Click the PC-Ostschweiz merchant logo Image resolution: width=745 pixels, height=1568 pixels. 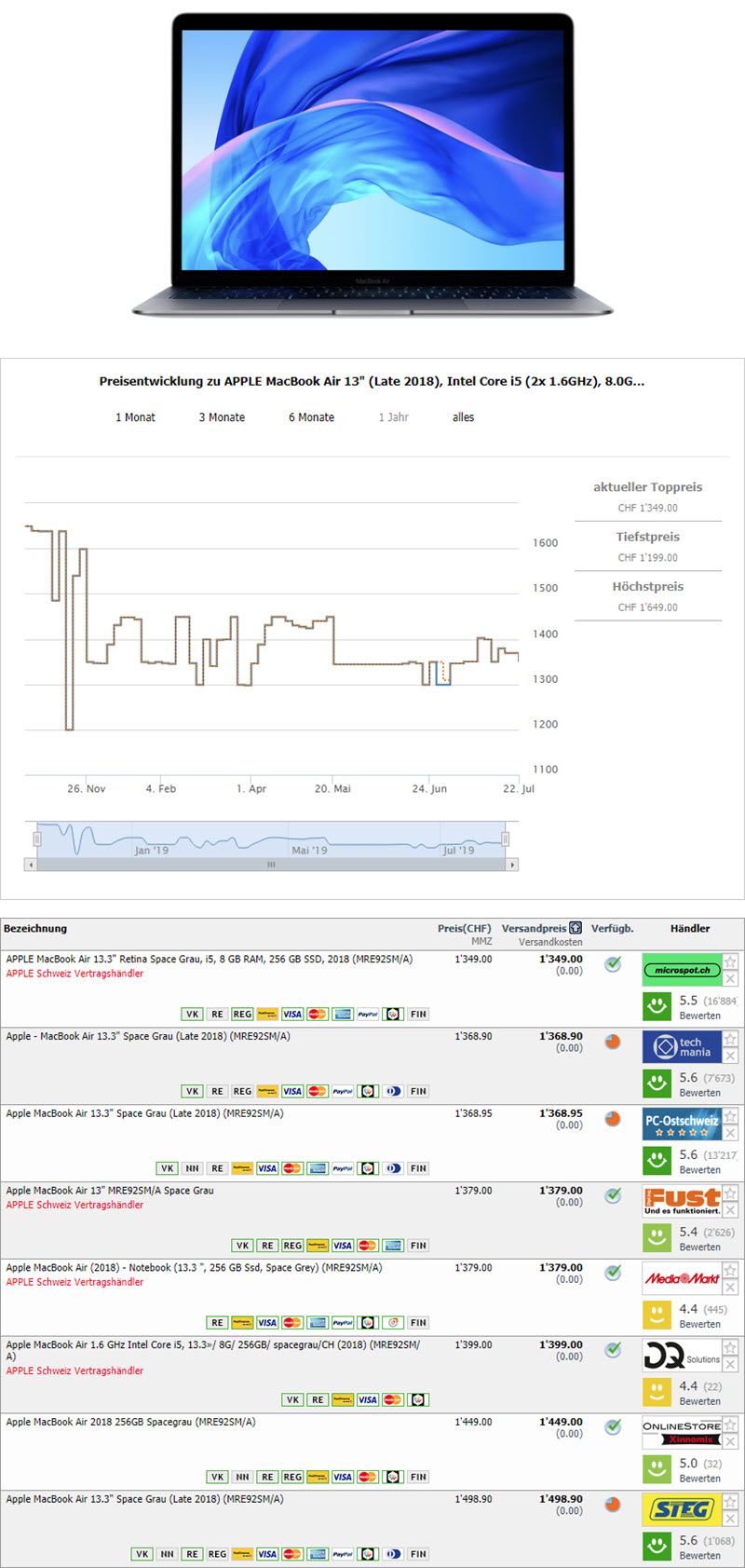[x=682, y=1125]
